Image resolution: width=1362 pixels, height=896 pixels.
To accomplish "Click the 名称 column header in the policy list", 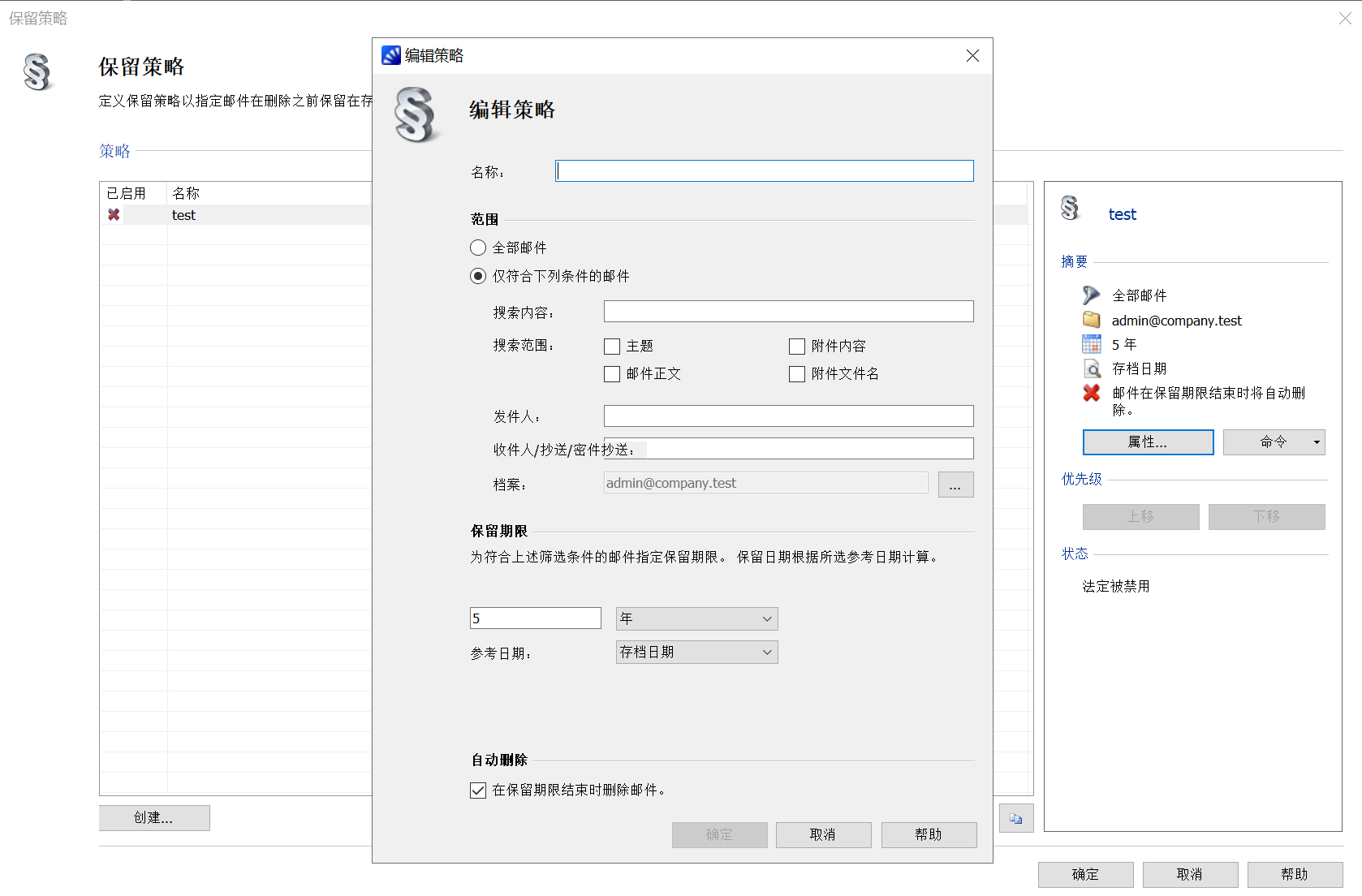I will pos(186,193).
